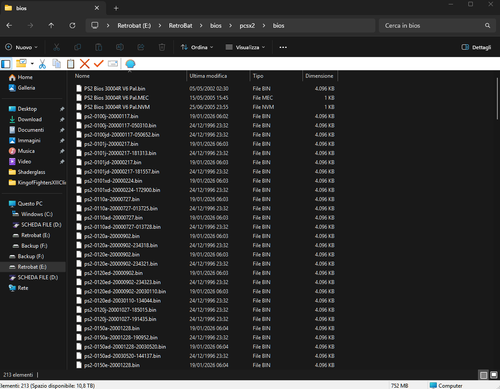This screenshot has width=500, height=389.
Task: Open the Nuovo dropdown menu
Action: (x=21, y=47)
